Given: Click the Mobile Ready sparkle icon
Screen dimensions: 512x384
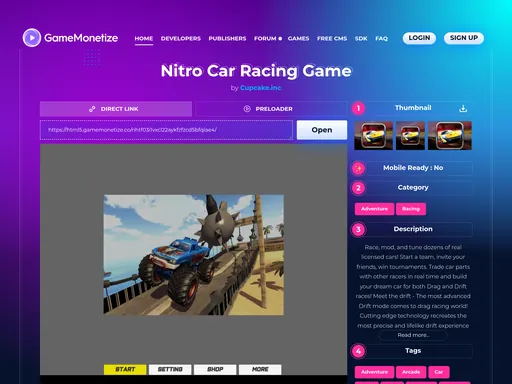Looking at the screenshot, I should coord(358,168).
